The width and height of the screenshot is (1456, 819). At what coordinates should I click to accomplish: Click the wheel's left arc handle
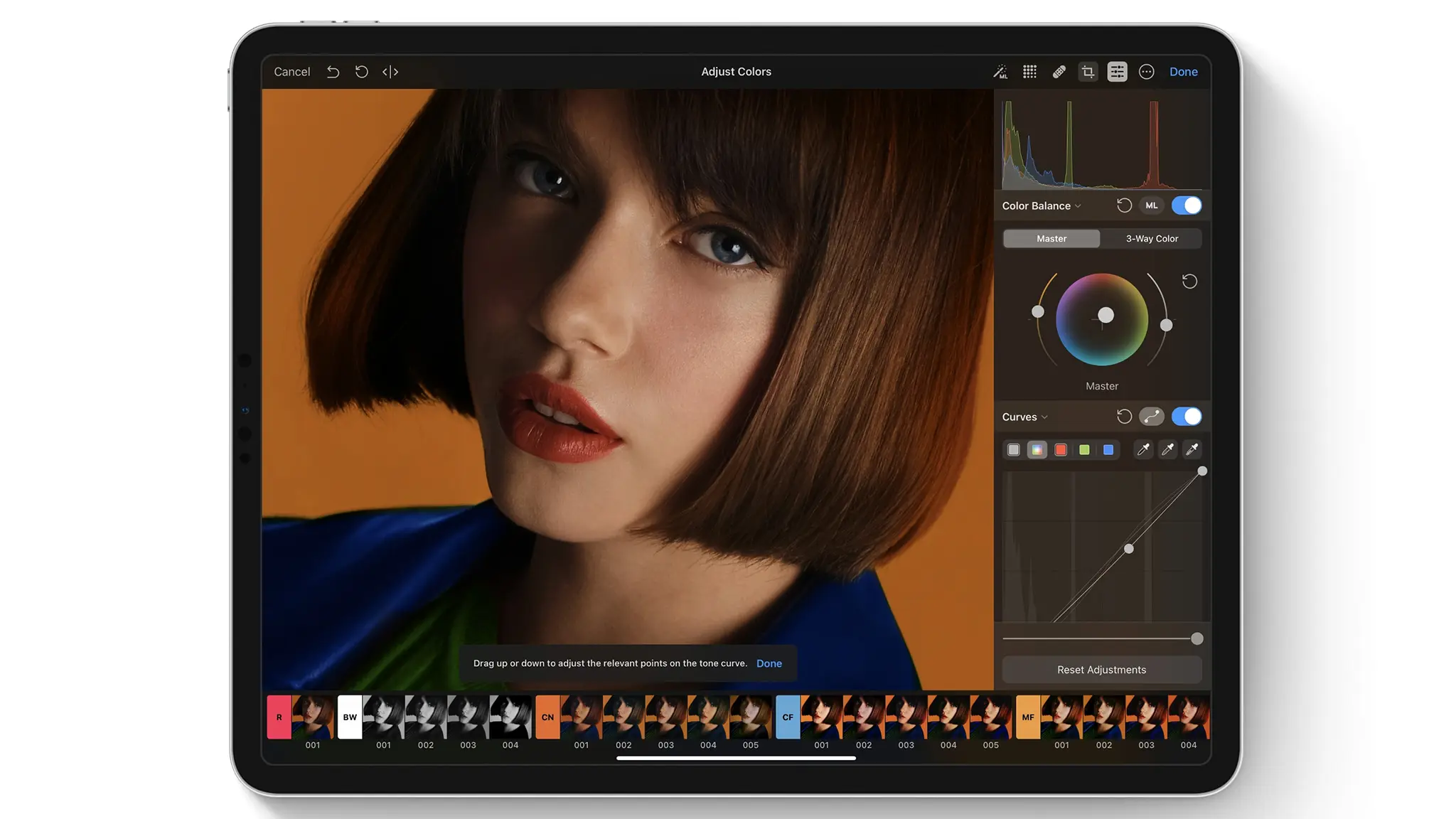(x=1038, y=311)
